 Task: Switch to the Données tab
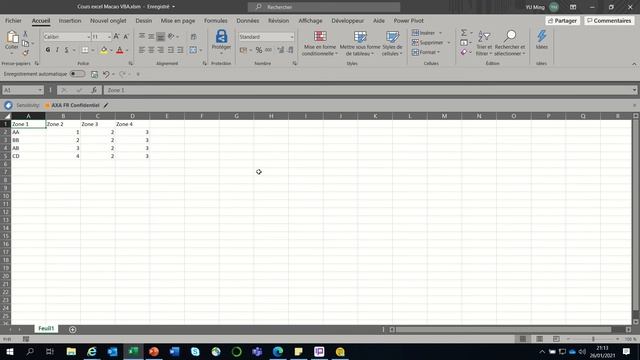click(x=247, y=20)
